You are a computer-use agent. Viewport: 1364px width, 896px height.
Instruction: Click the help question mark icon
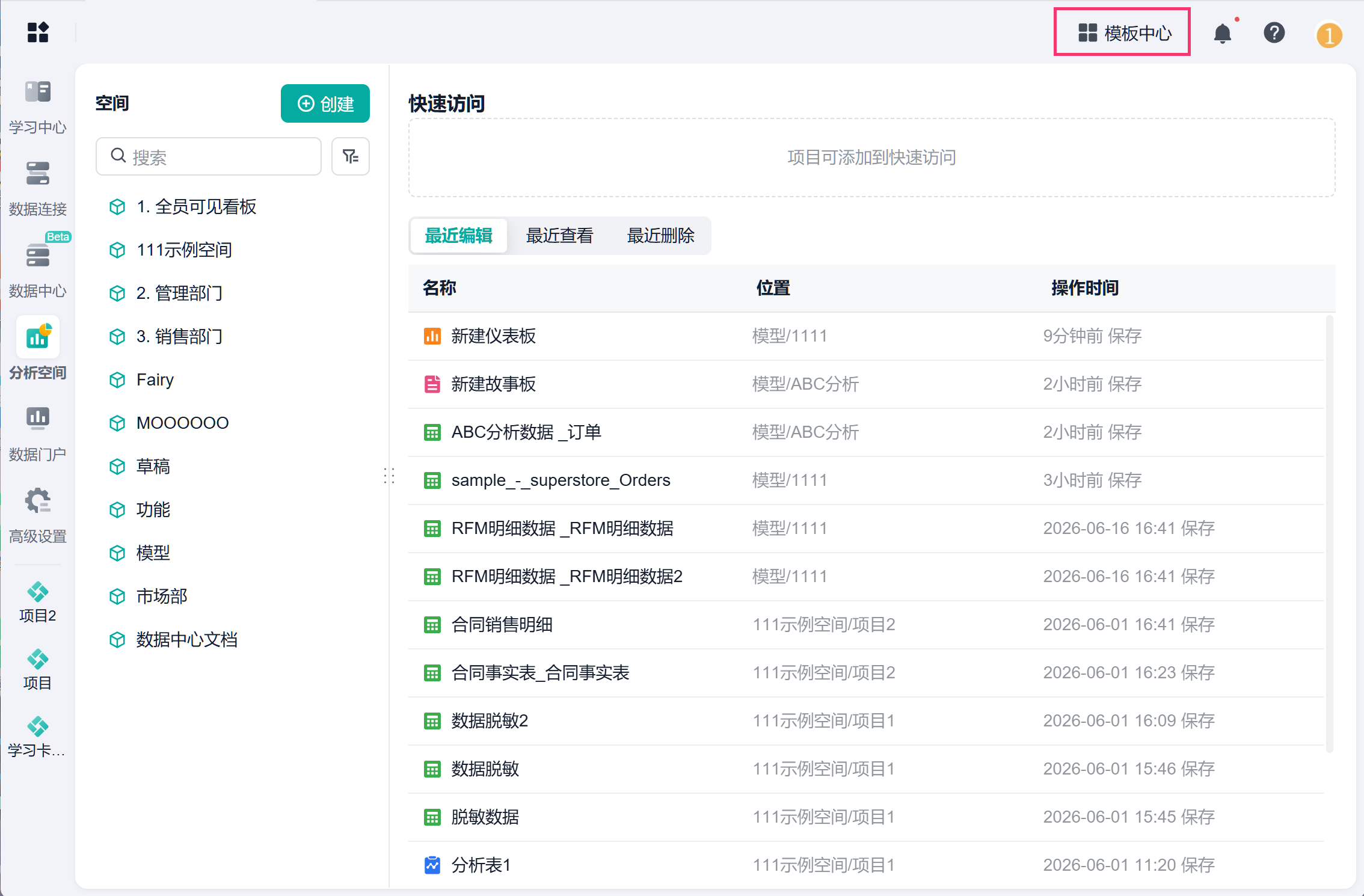(x=1274, y=33)
